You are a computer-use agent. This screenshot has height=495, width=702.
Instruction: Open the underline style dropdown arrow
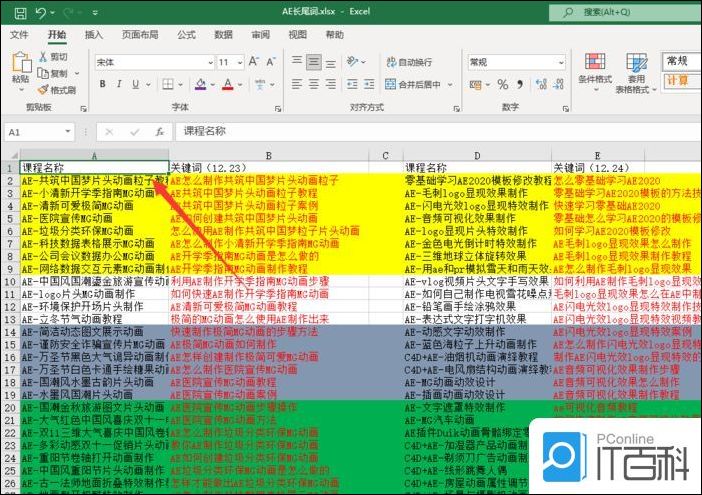148,84
